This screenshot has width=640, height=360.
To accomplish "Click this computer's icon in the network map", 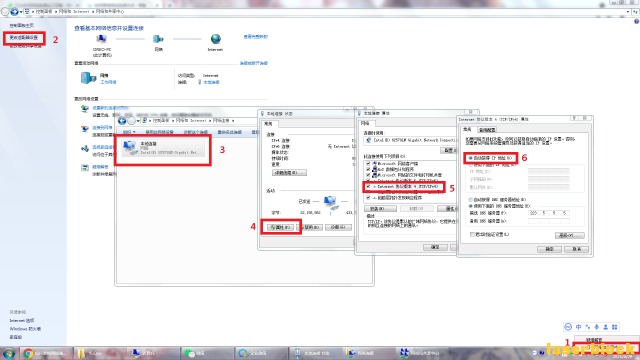I will tap(101, 39).
